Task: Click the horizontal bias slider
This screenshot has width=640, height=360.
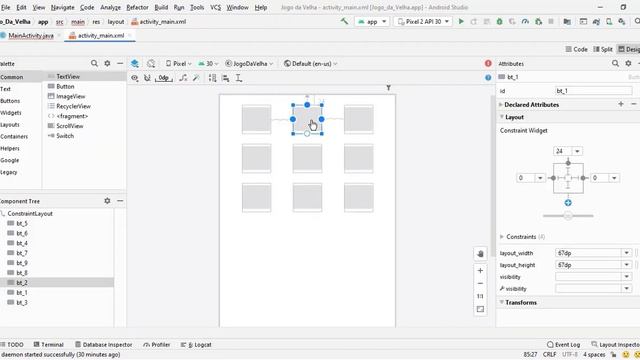Action: pos(568,216)
